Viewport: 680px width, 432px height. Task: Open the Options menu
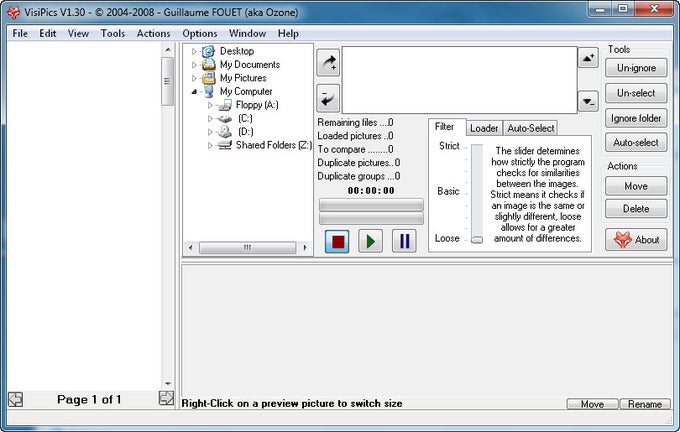[199, 33]
